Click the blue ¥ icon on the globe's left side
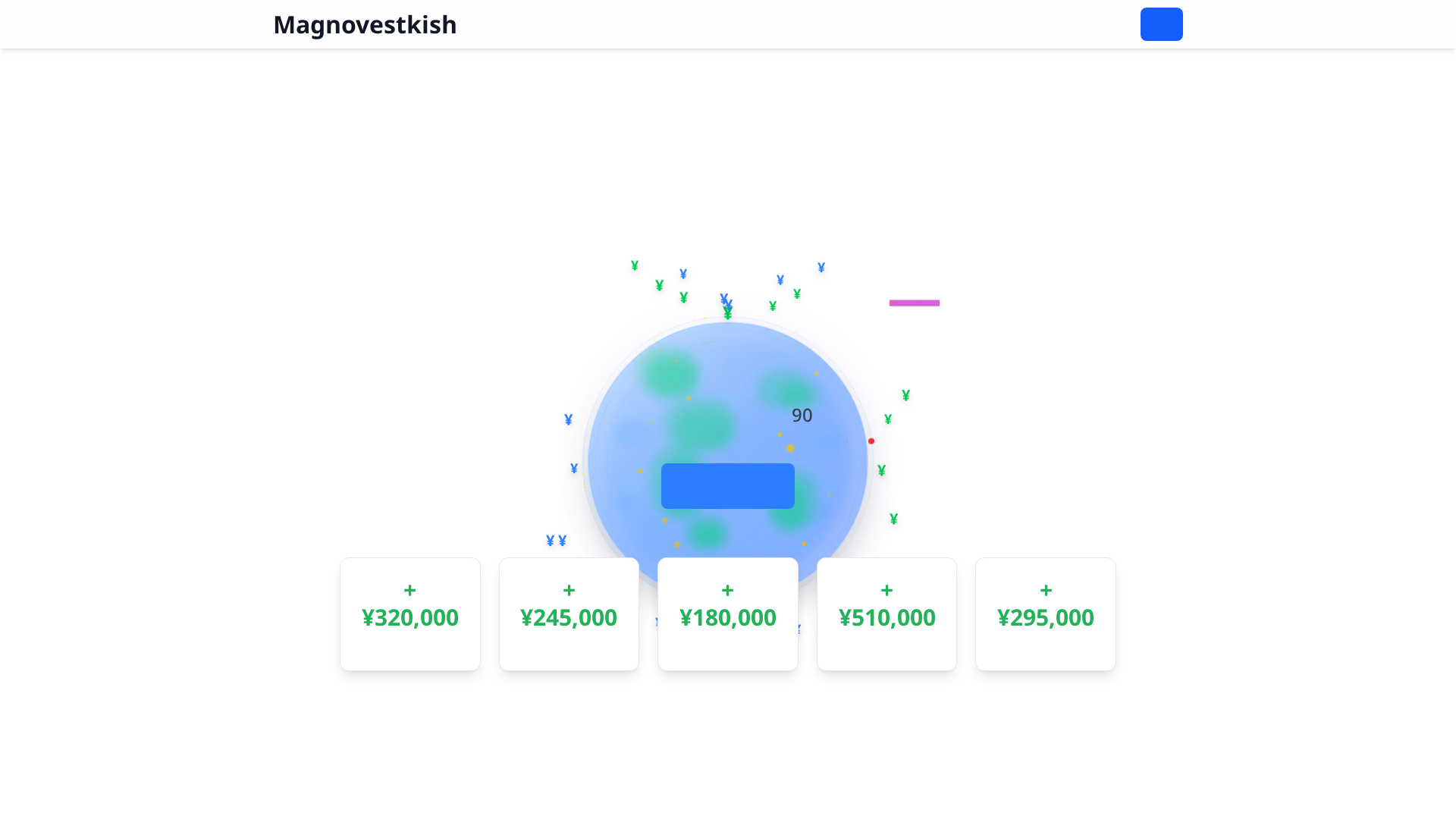Viewport: 1456px width, 819px height. click(x=568, y=418)
